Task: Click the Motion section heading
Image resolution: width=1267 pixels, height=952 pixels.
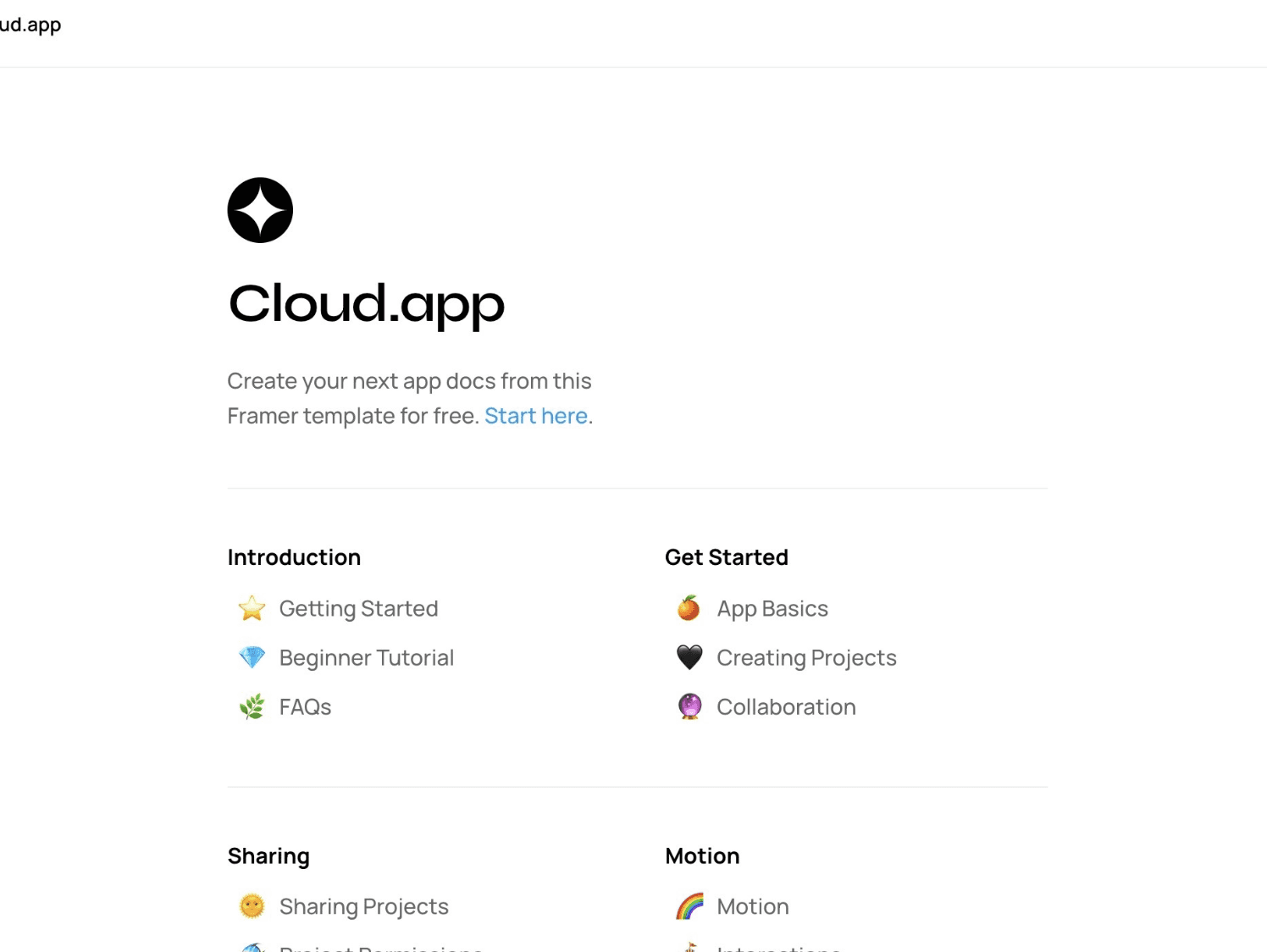Action: [703, 856]
